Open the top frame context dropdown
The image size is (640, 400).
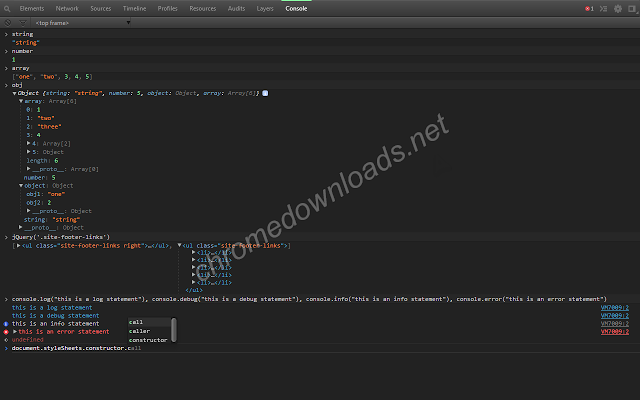pos(82,23)
